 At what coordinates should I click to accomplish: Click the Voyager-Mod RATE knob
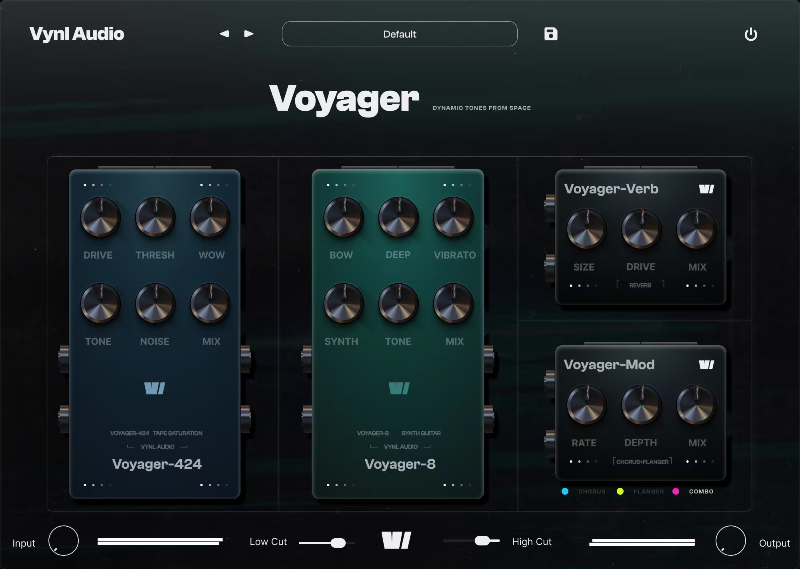click(587, 405)
